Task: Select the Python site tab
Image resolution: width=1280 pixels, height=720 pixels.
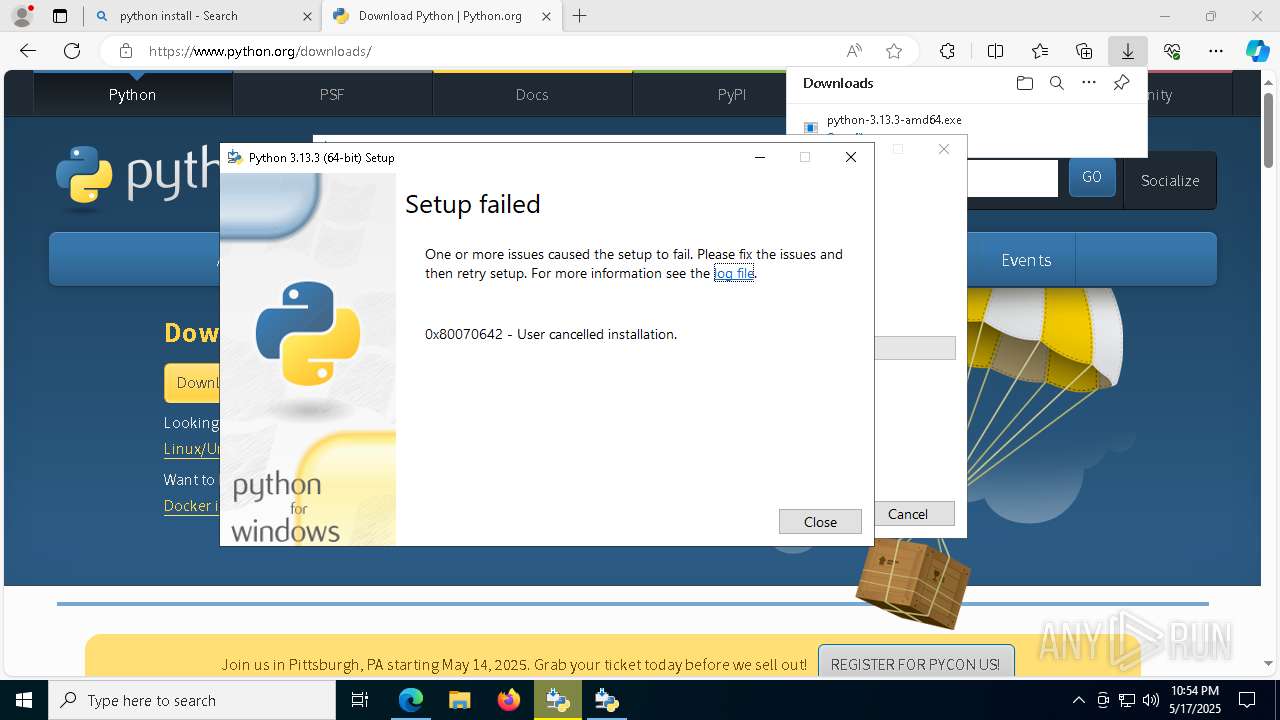Action: coord(133,95)
